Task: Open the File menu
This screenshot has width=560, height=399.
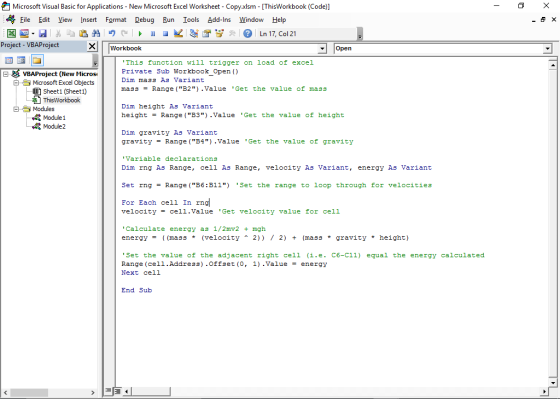Action: [x=25, y=20]
